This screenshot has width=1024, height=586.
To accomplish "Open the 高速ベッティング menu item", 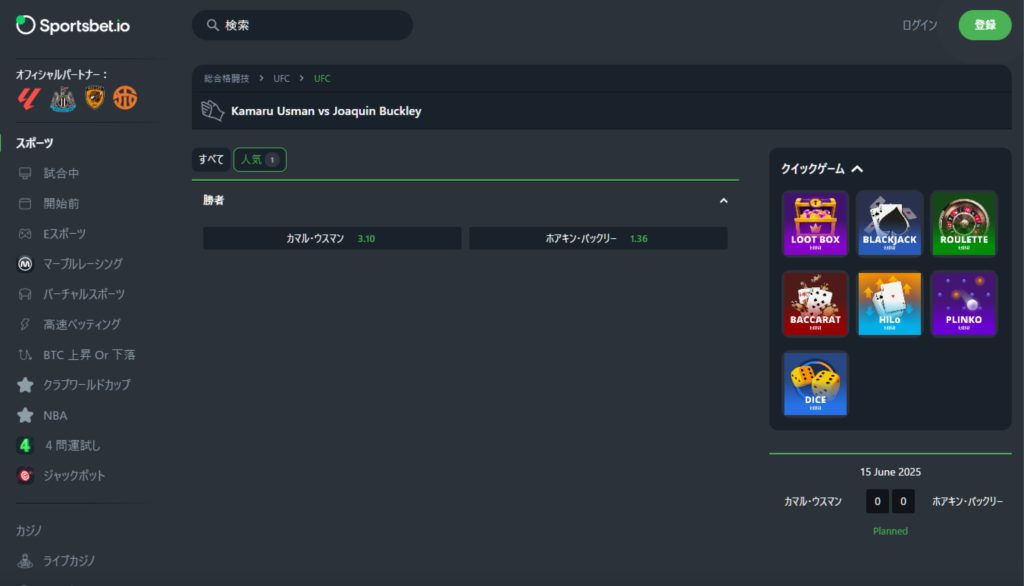I will (x=82, y=325).
